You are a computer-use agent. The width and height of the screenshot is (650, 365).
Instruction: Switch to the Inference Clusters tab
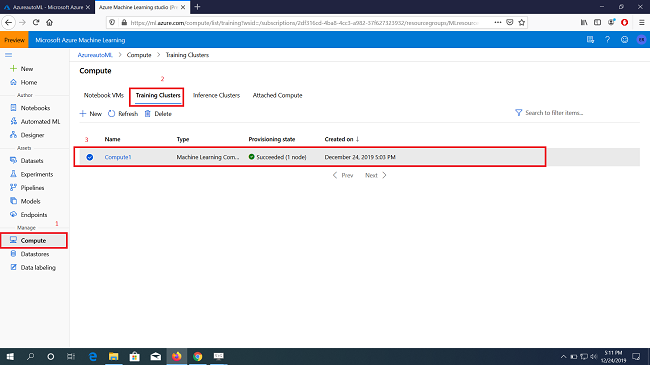pos(216,95)
